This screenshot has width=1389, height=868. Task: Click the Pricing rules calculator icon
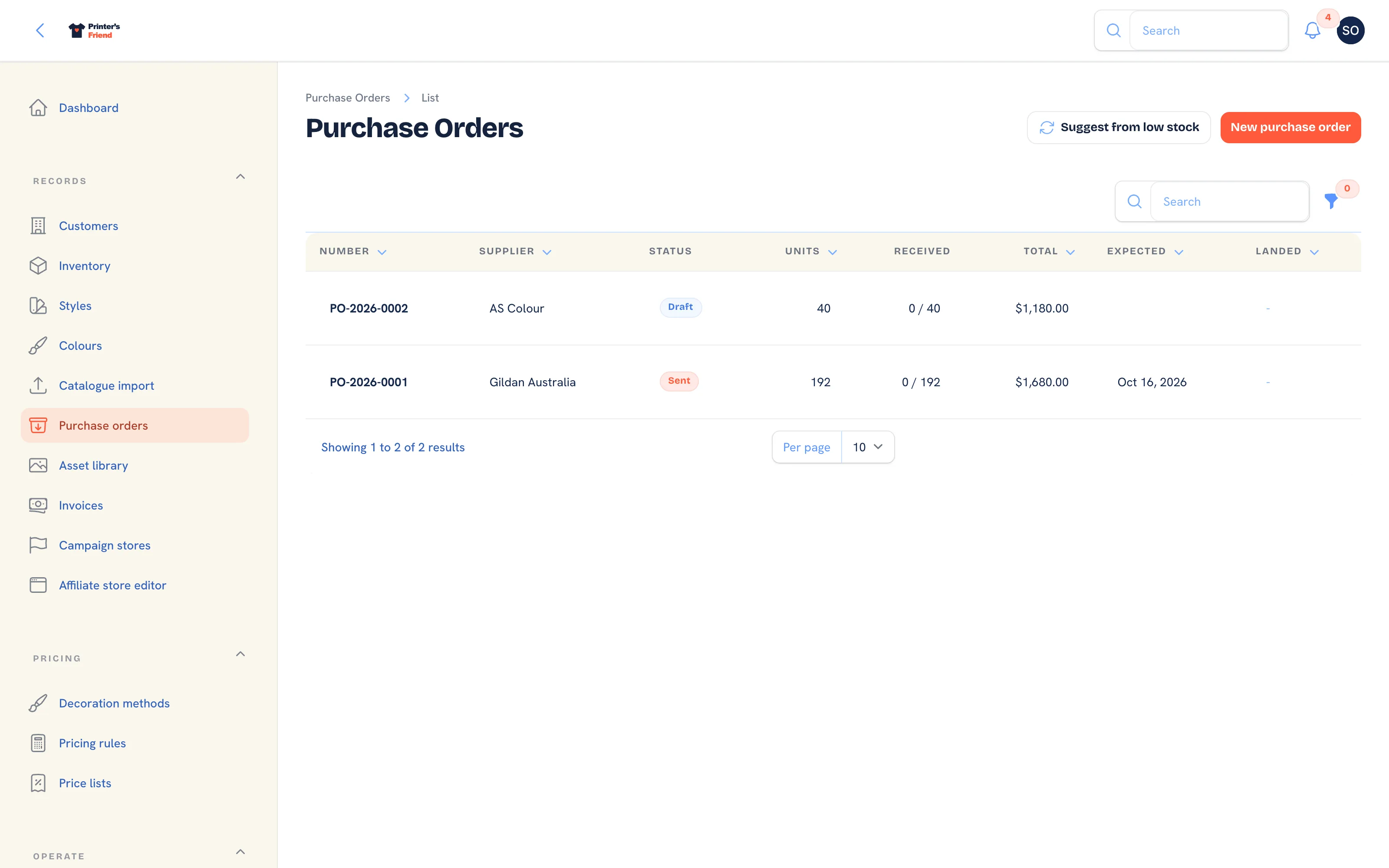(x=38, y=743)
